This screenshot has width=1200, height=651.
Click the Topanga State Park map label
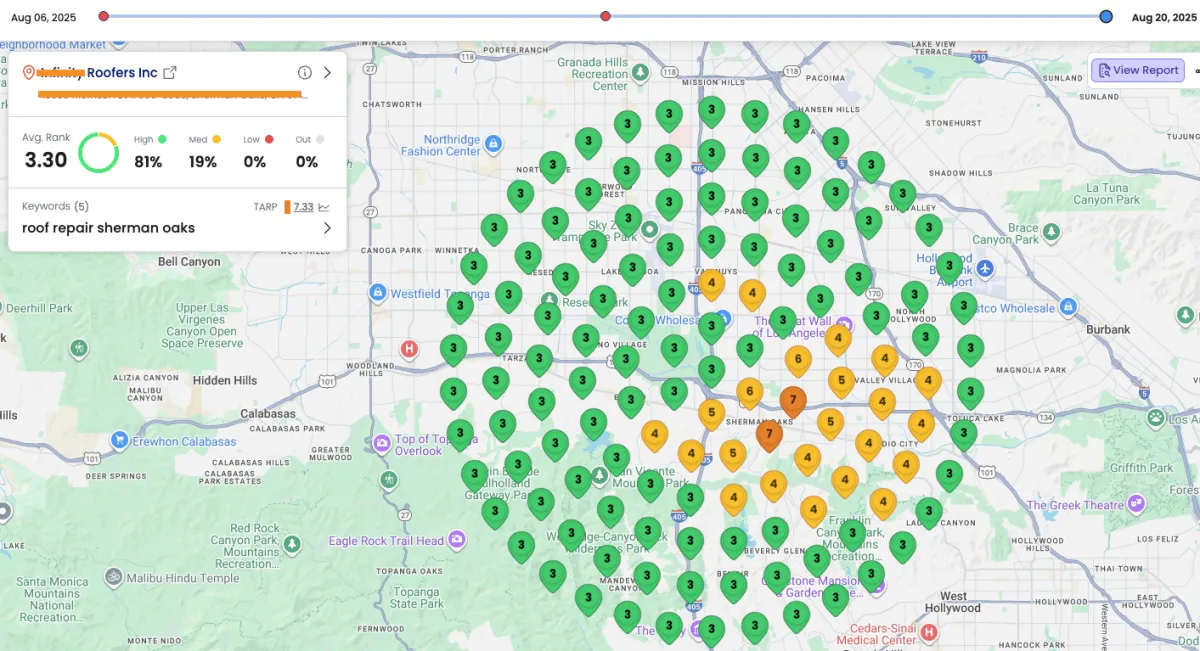[x=417, y=598]
